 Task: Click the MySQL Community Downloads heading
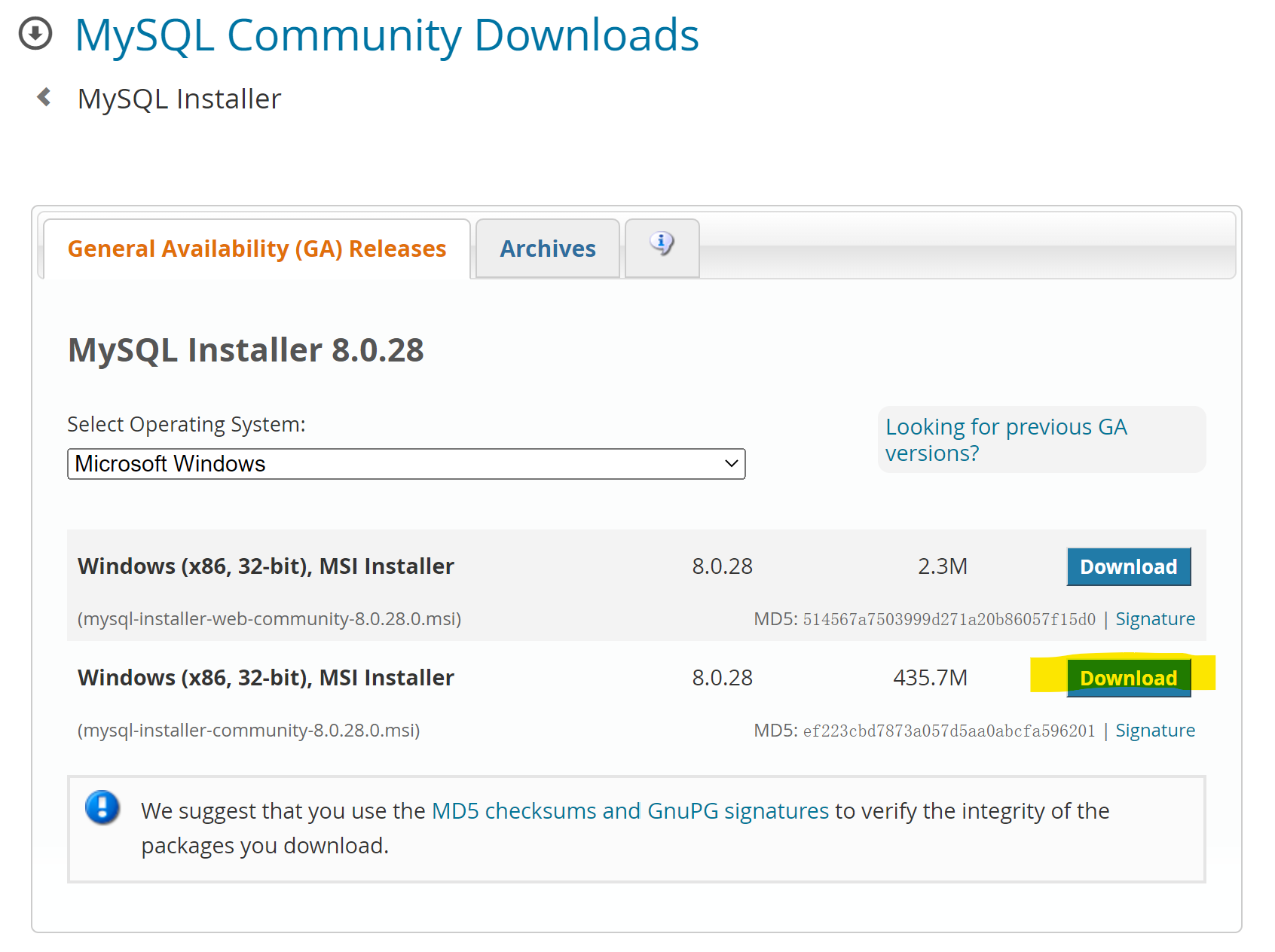tap(387, 35)
